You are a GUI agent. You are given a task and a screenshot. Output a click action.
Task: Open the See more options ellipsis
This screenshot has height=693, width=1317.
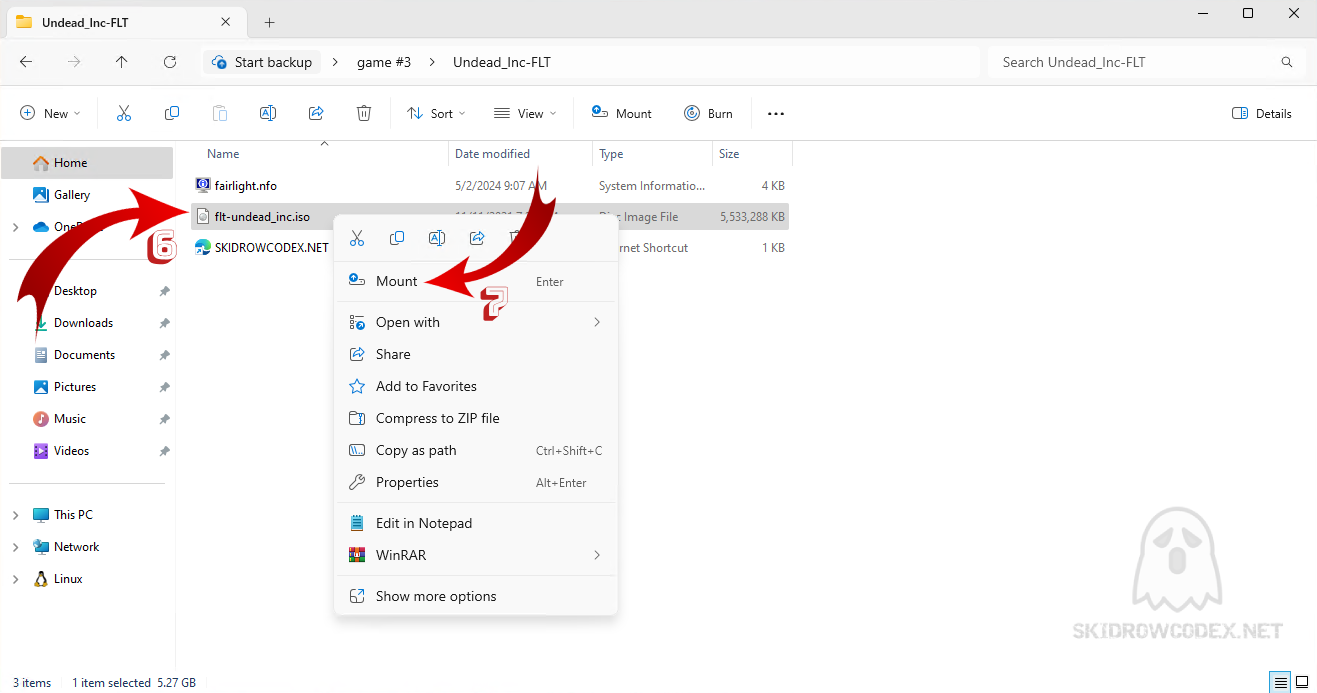click(776, 114)
